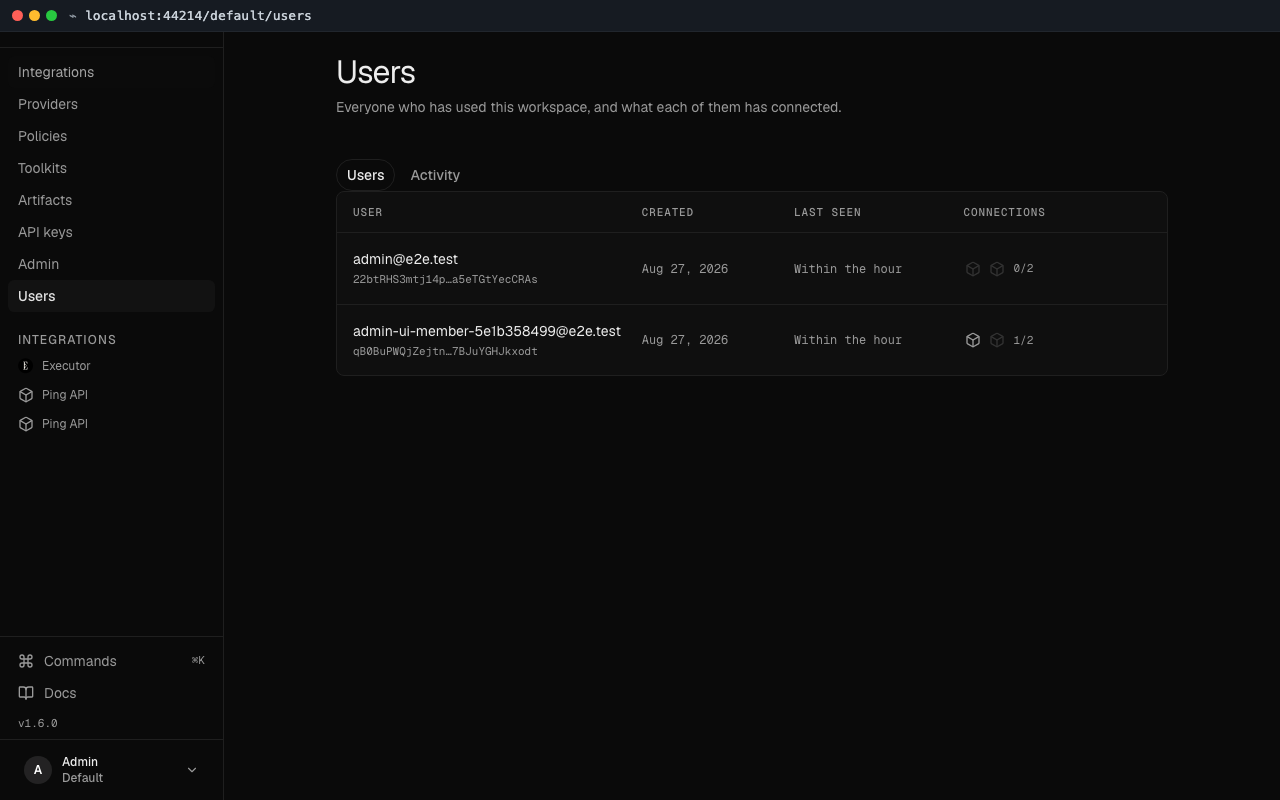Click the Docs book icon
Screen dimensions: 1280x800
pyautogui.click(x=26, y=693)
